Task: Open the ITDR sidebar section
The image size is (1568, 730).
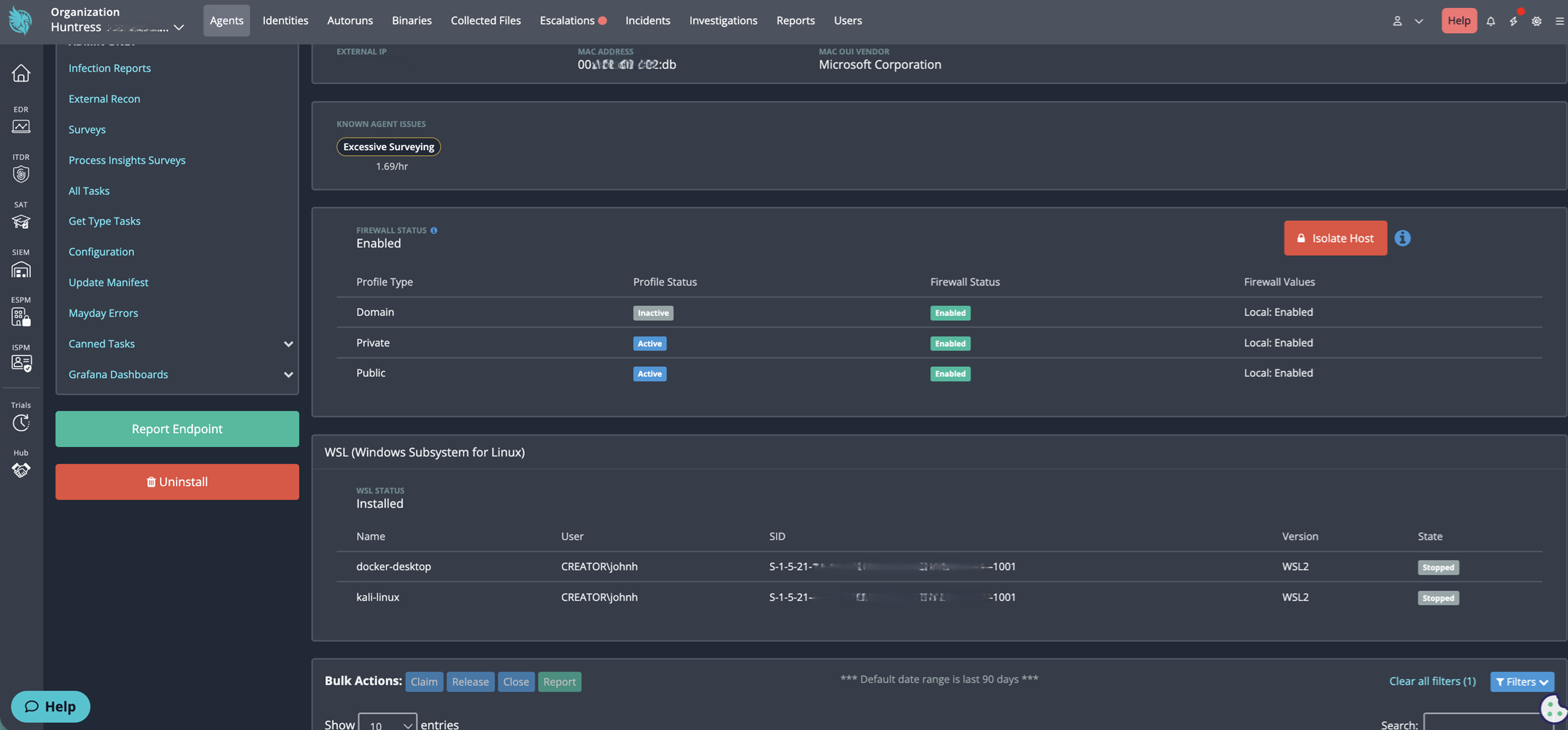Action: (21, 167)
